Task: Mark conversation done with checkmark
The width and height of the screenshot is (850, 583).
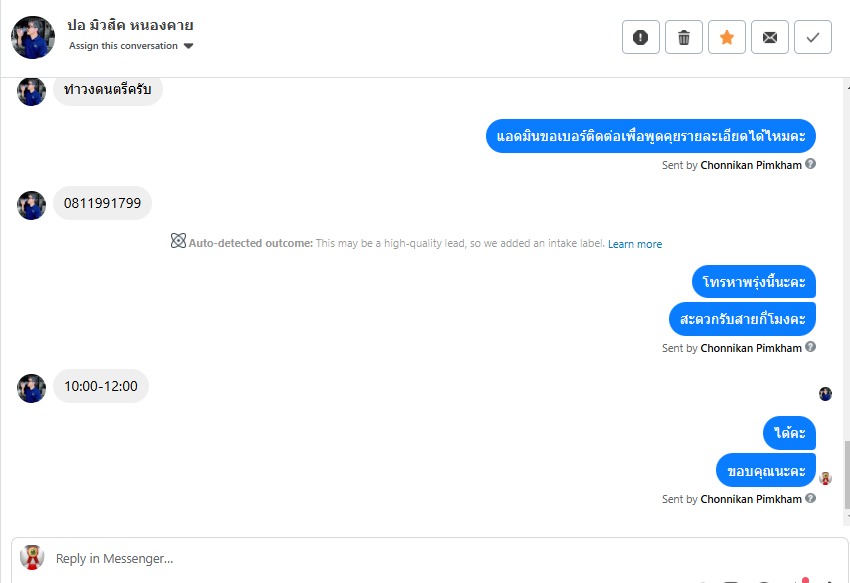Action: pyautogui.click(x=813, y=38)
